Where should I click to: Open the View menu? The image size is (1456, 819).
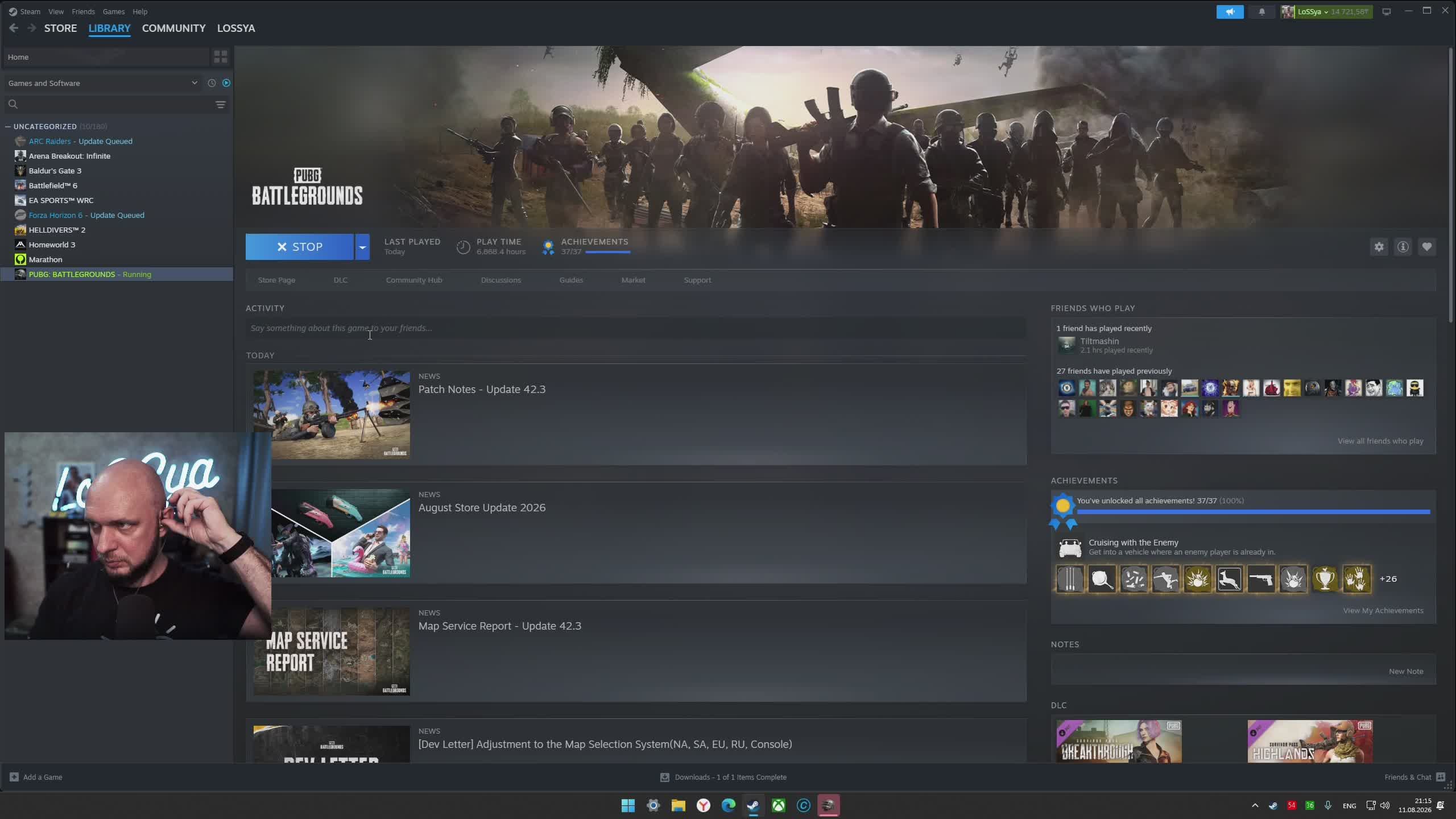coord(56,11)
